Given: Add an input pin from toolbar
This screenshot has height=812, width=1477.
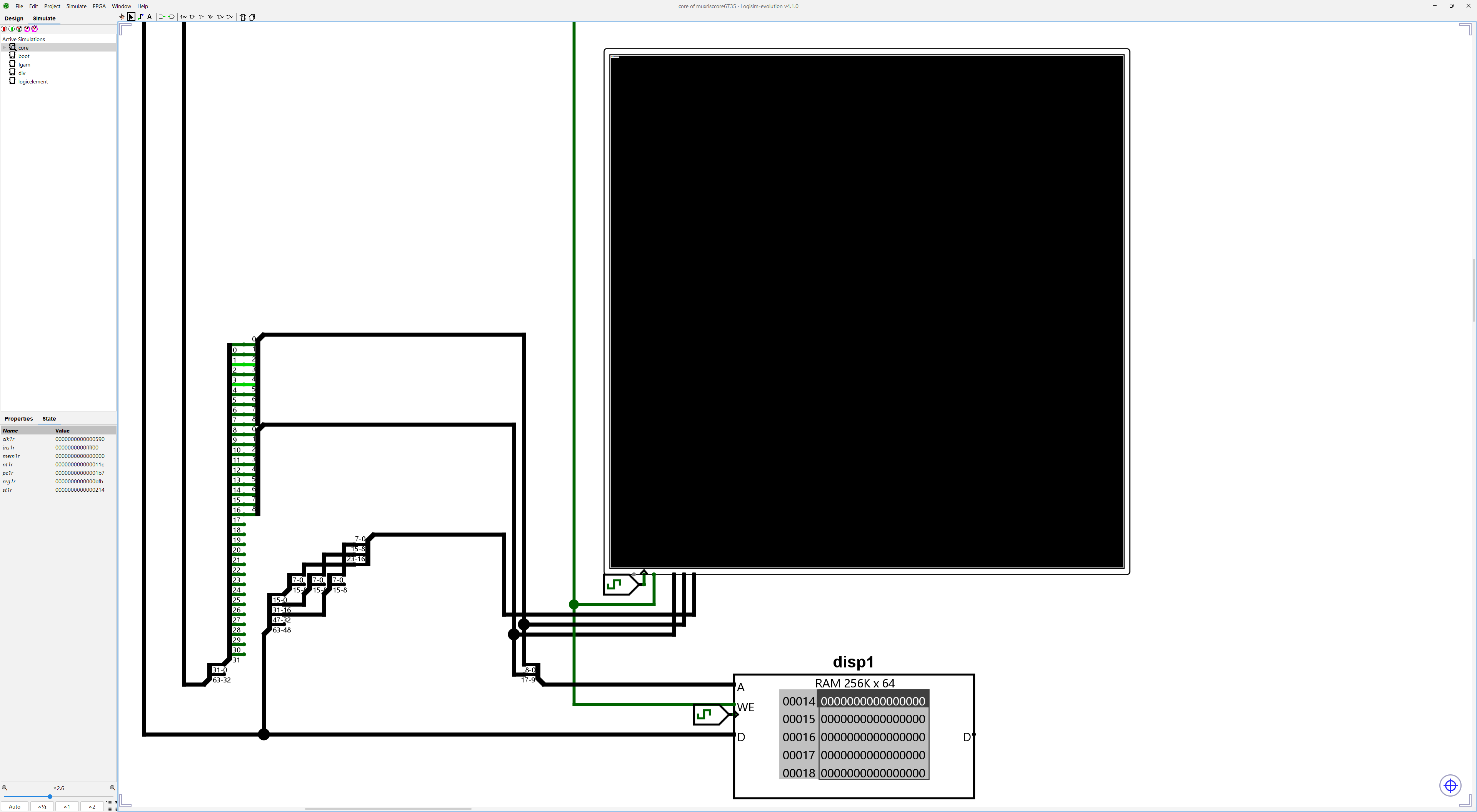Looking at the screenshot, I should 162,17.
